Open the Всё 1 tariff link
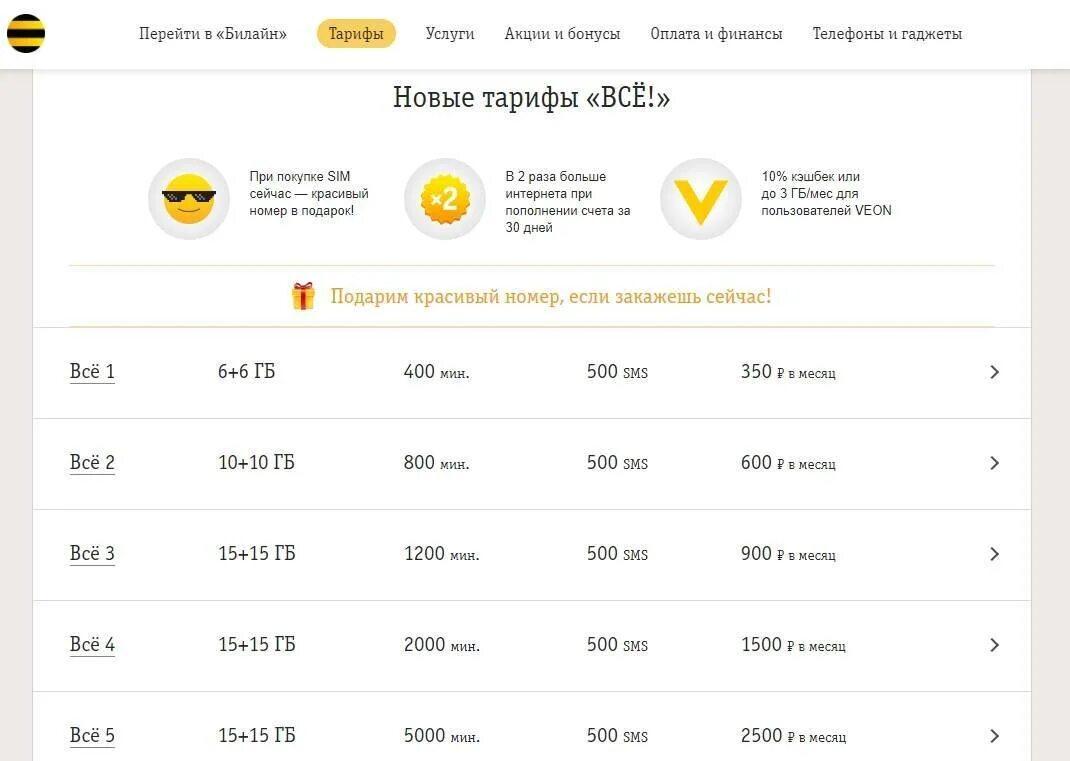 92,372
